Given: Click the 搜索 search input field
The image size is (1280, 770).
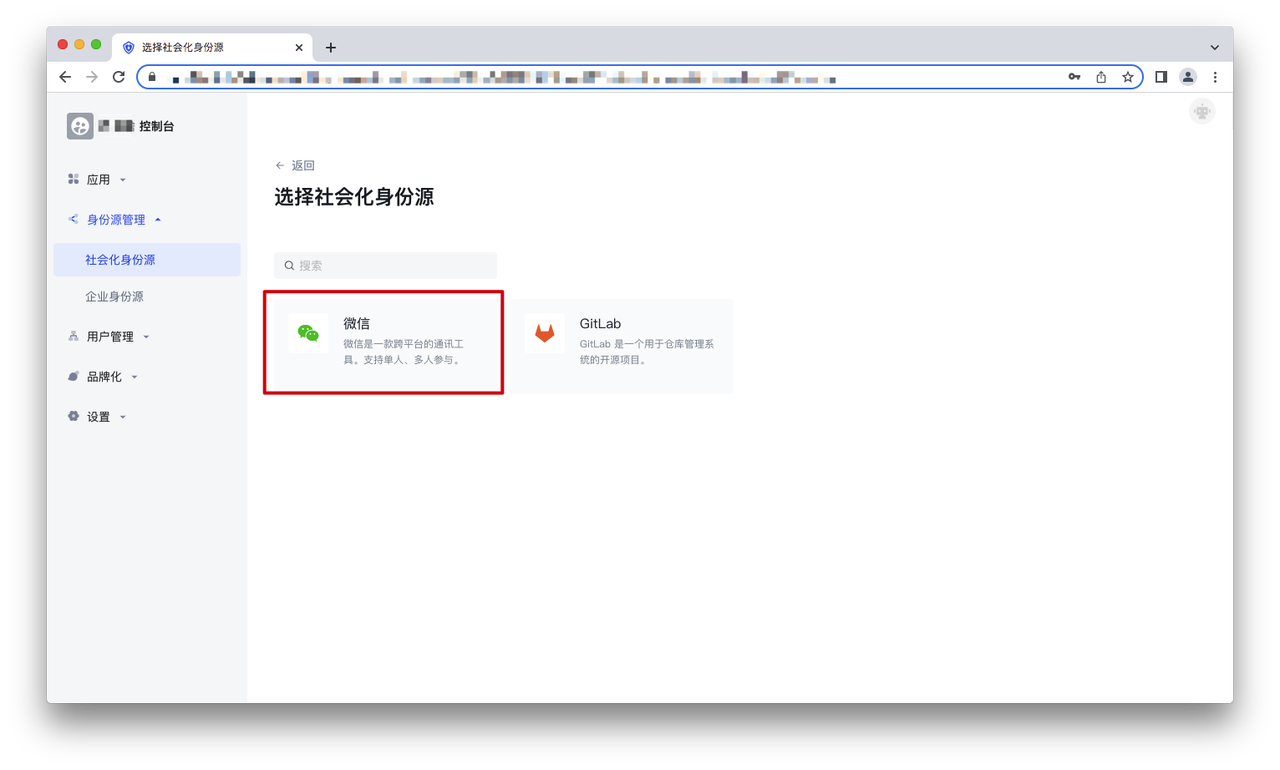Looking at the screenshot, I should click(x=385, y=265).
